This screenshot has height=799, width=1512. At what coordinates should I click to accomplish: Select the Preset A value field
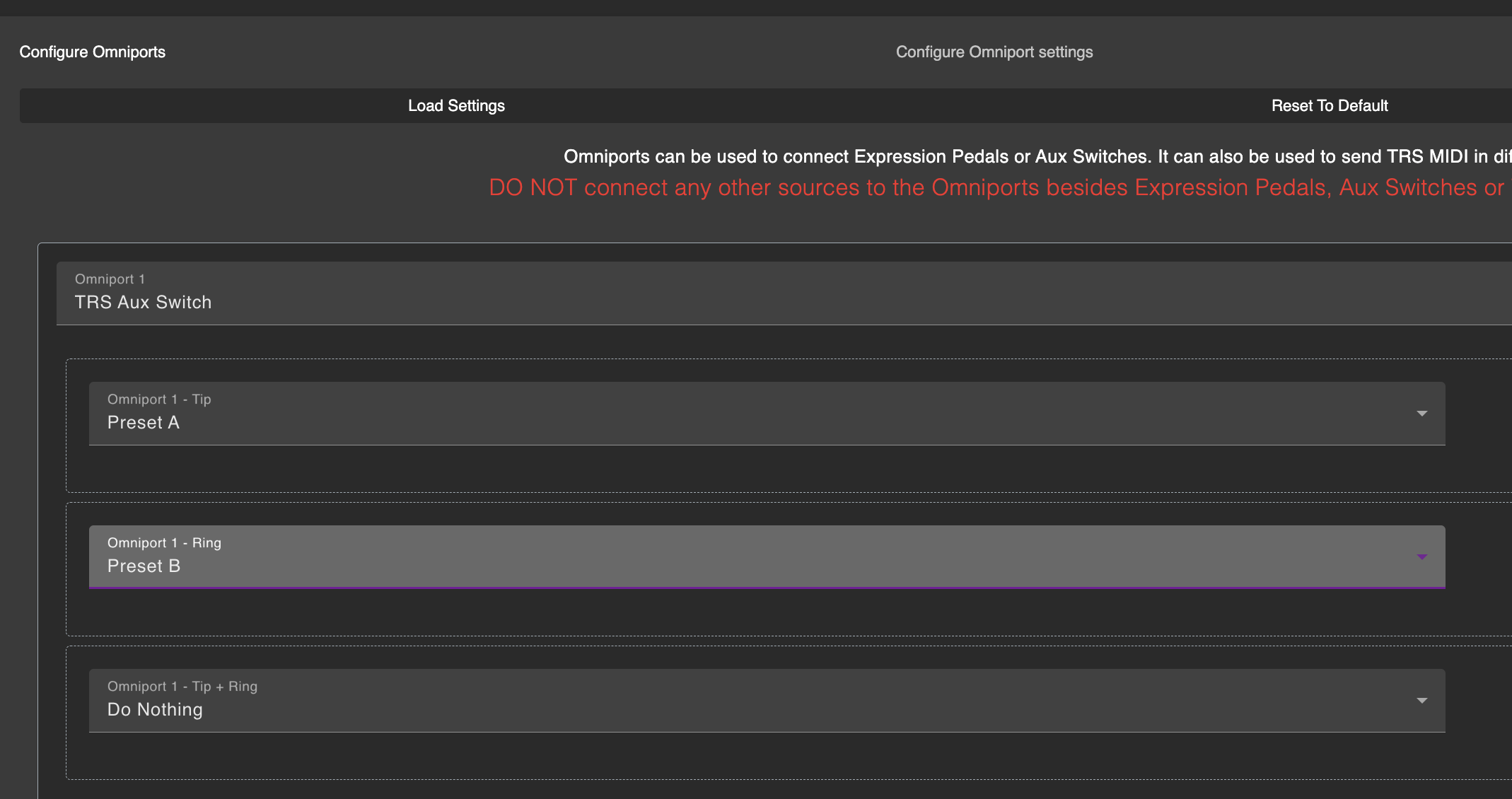[144, 423]
